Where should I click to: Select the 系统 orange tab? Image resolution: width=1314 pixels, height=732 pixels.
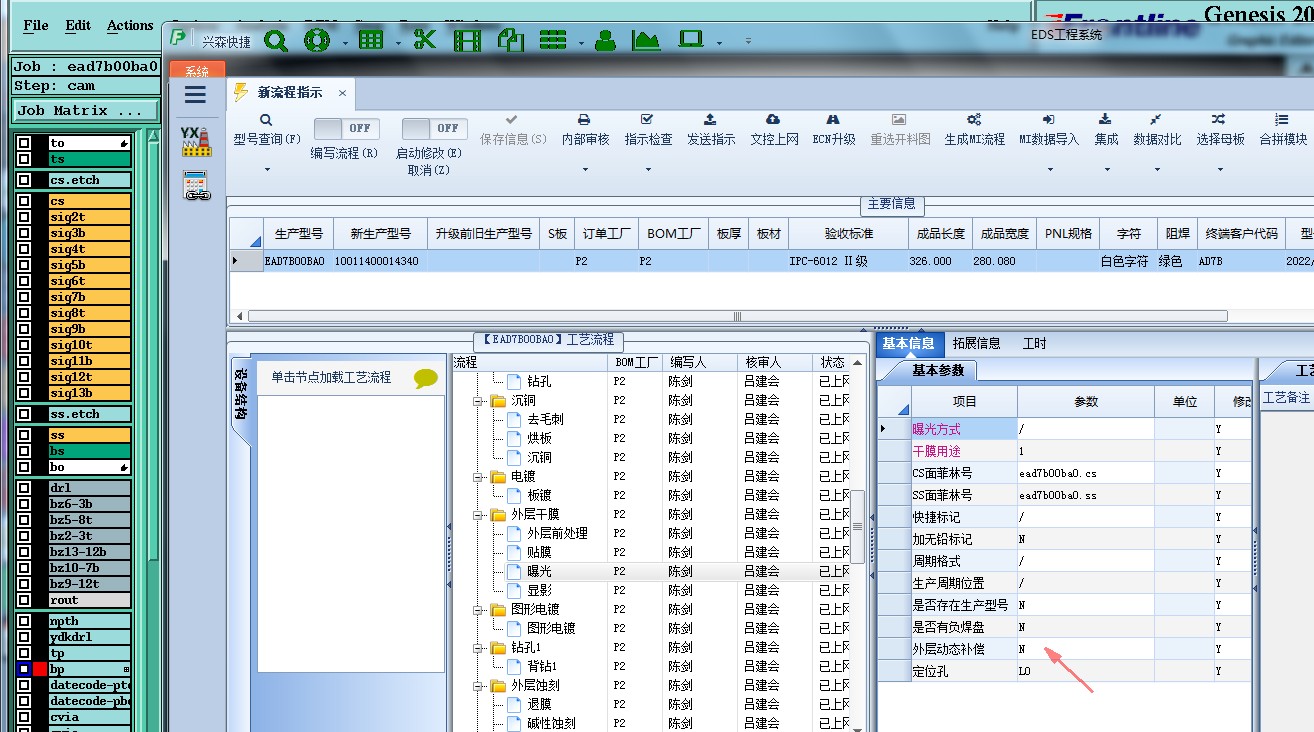[x=197, y=71]
